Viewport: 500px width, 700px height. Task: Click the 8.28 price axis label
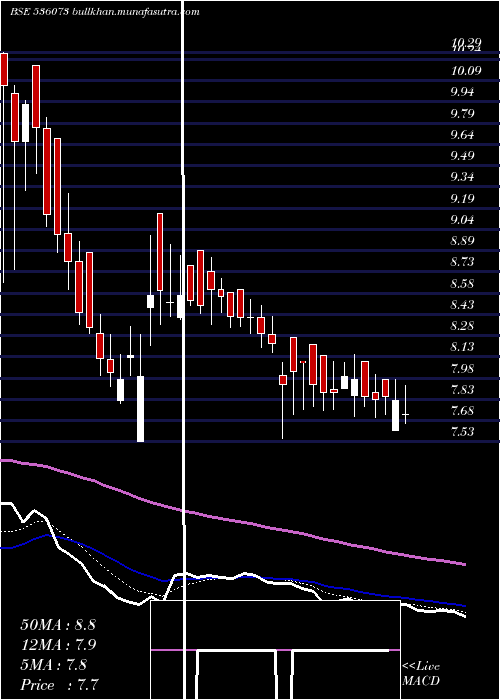coord(462,326)
